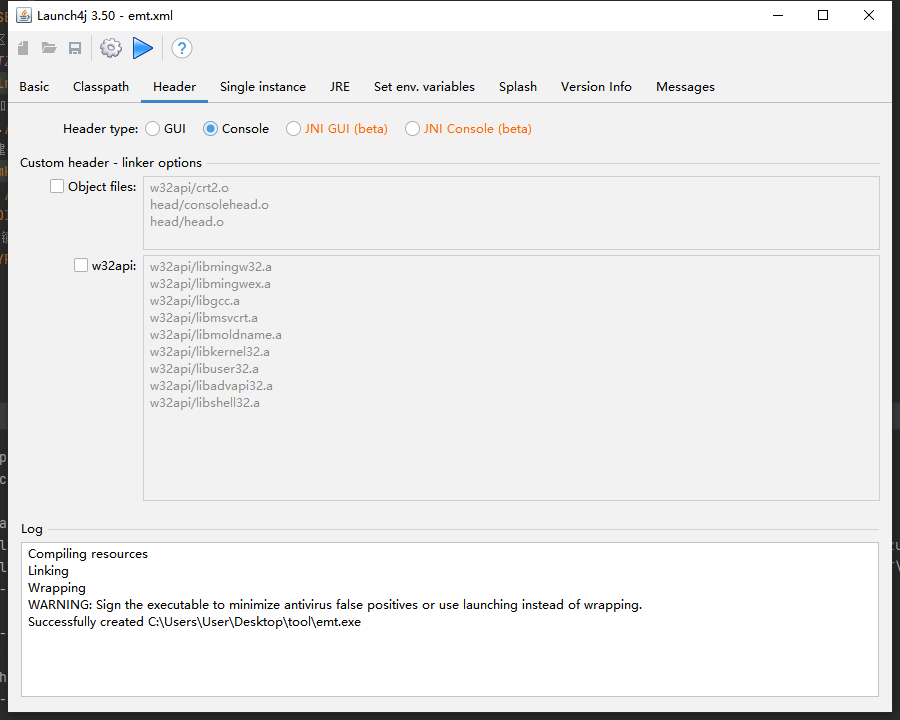Tick the w32api checkbox

(x=81, y=265)
